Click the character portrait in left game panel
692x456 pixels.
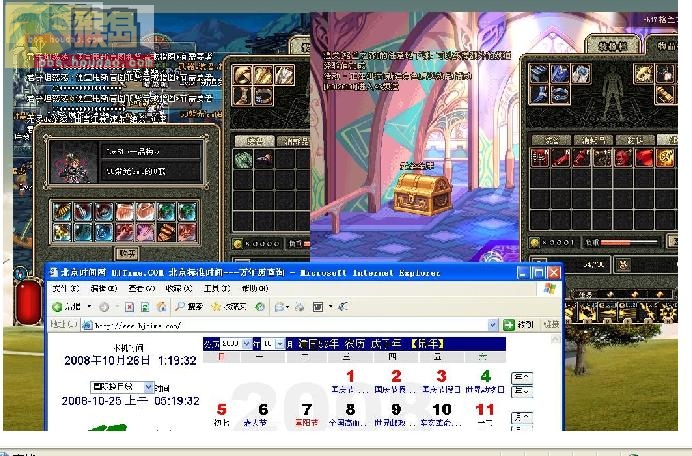click(72, 163)
